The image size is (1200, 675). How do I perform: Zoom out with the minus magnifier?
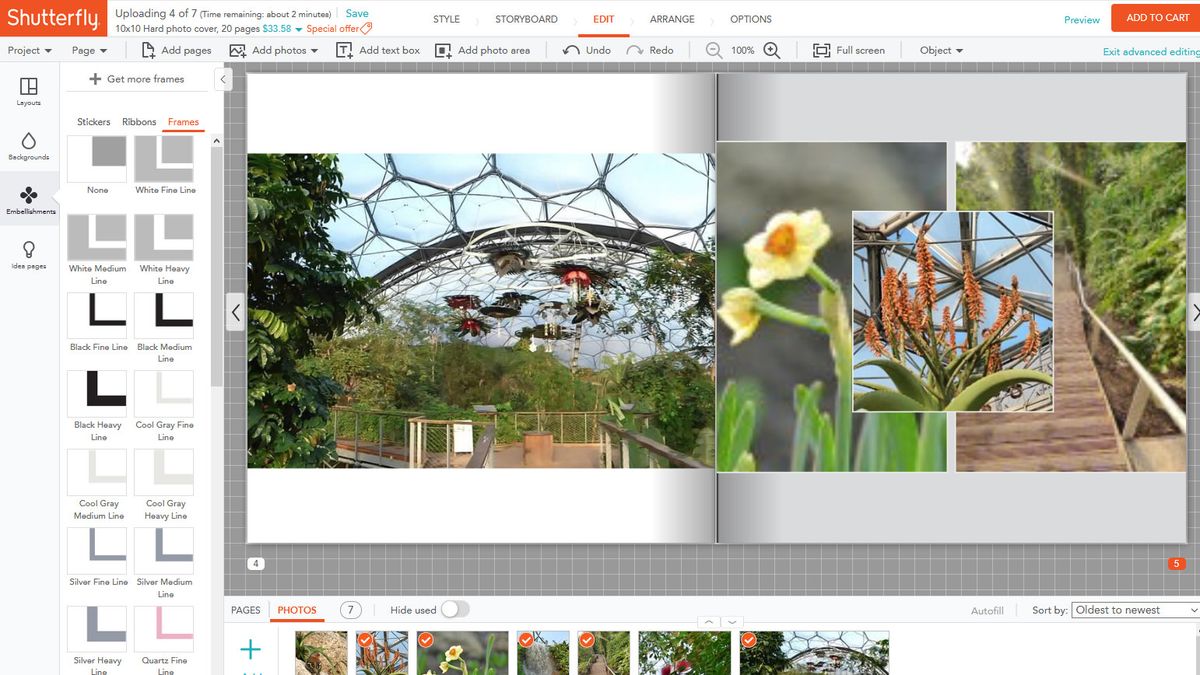714,50
